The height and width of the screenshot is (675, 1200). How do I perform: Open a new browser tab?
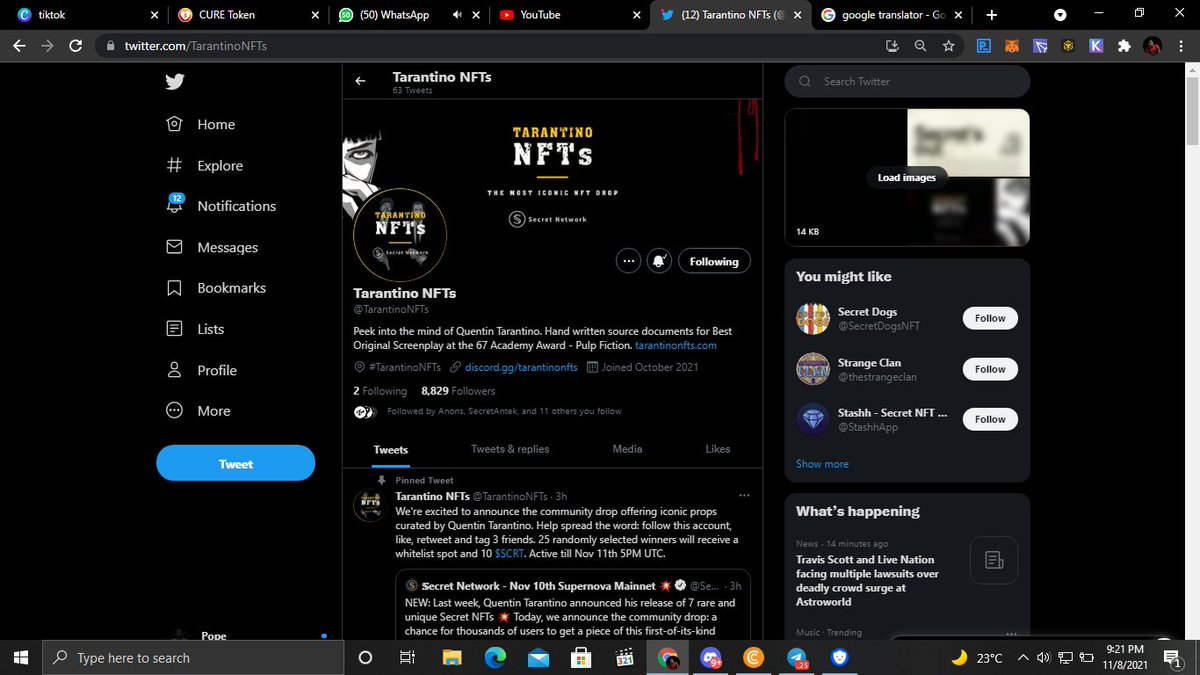pos(991,15)
